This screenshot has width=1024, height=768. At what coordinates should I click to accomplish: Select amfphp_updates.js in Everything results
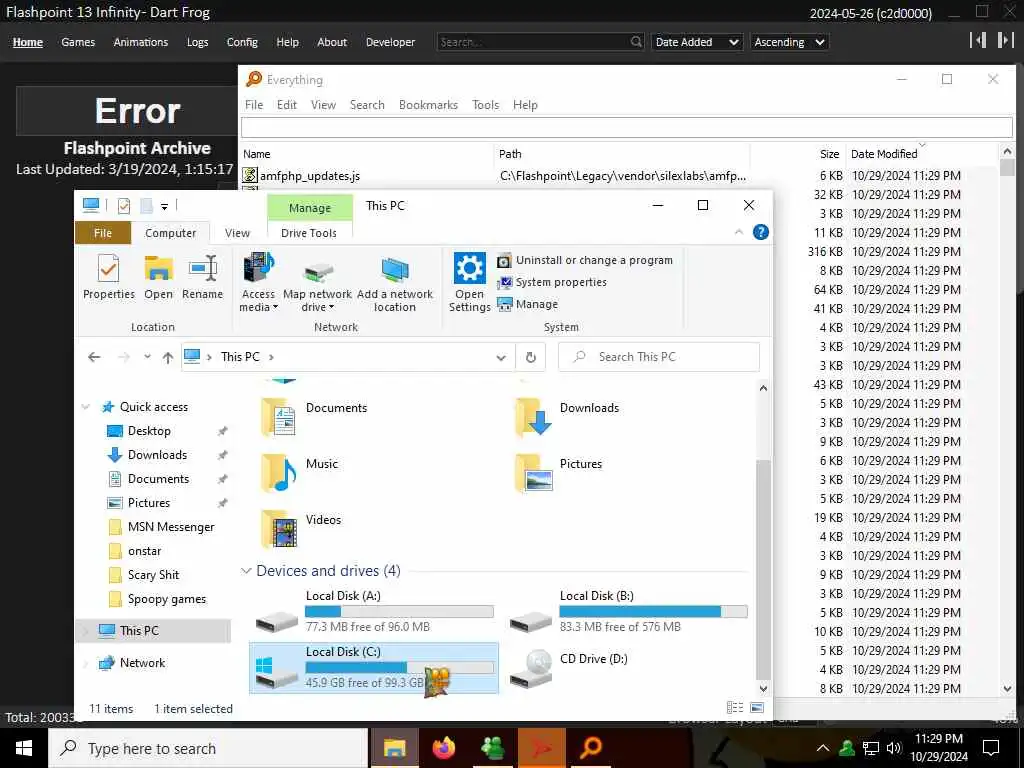click(x=310, y=176)
